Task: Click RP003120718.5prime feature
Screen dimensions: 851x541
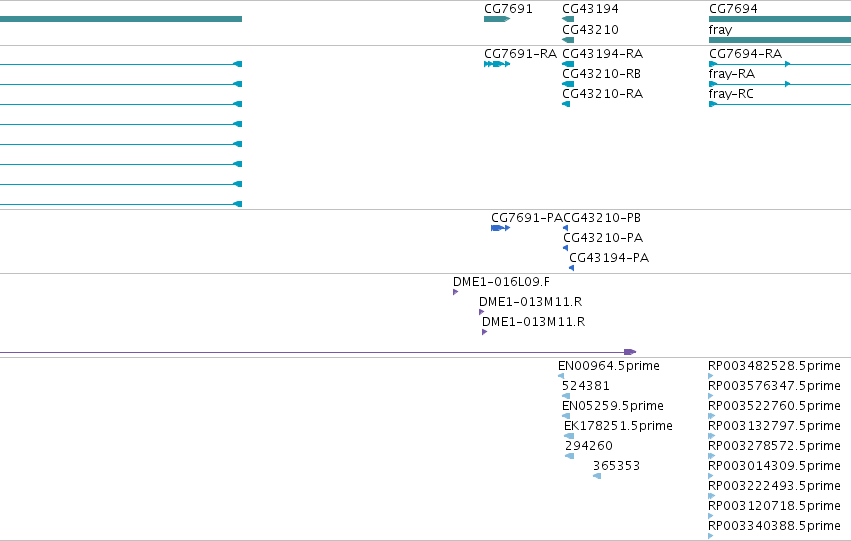Action: pyautogui.click(x=774, y=506)
